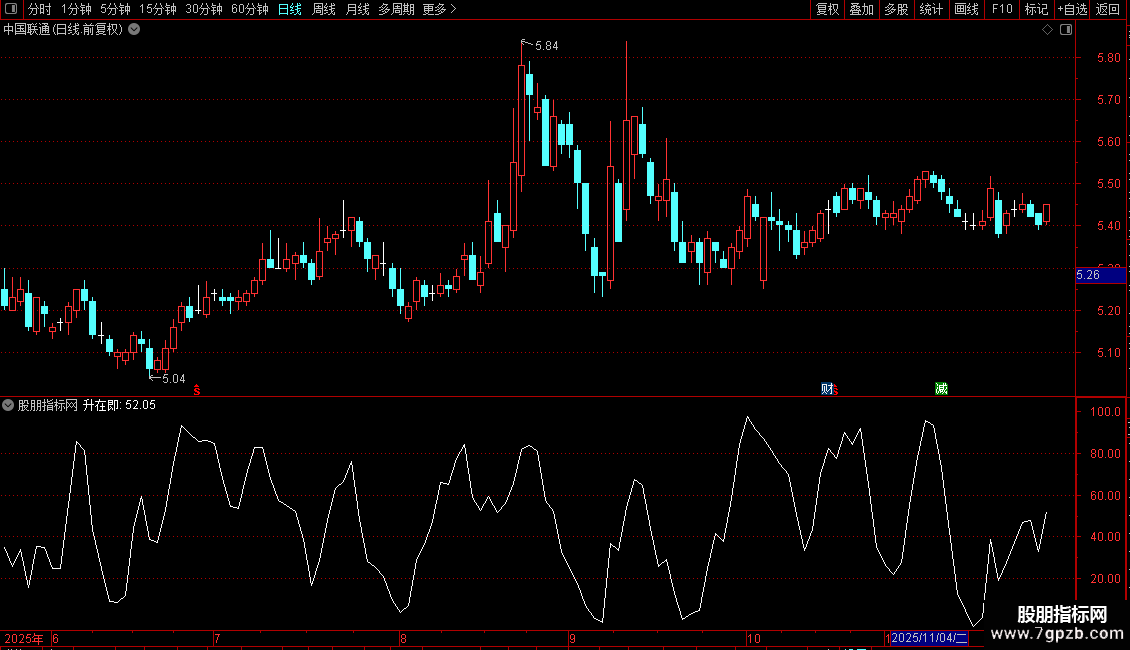The height and width of the screenshot is (650, 1130).
Task: Select the 30分钟 period tab
Action: [203, 9]
